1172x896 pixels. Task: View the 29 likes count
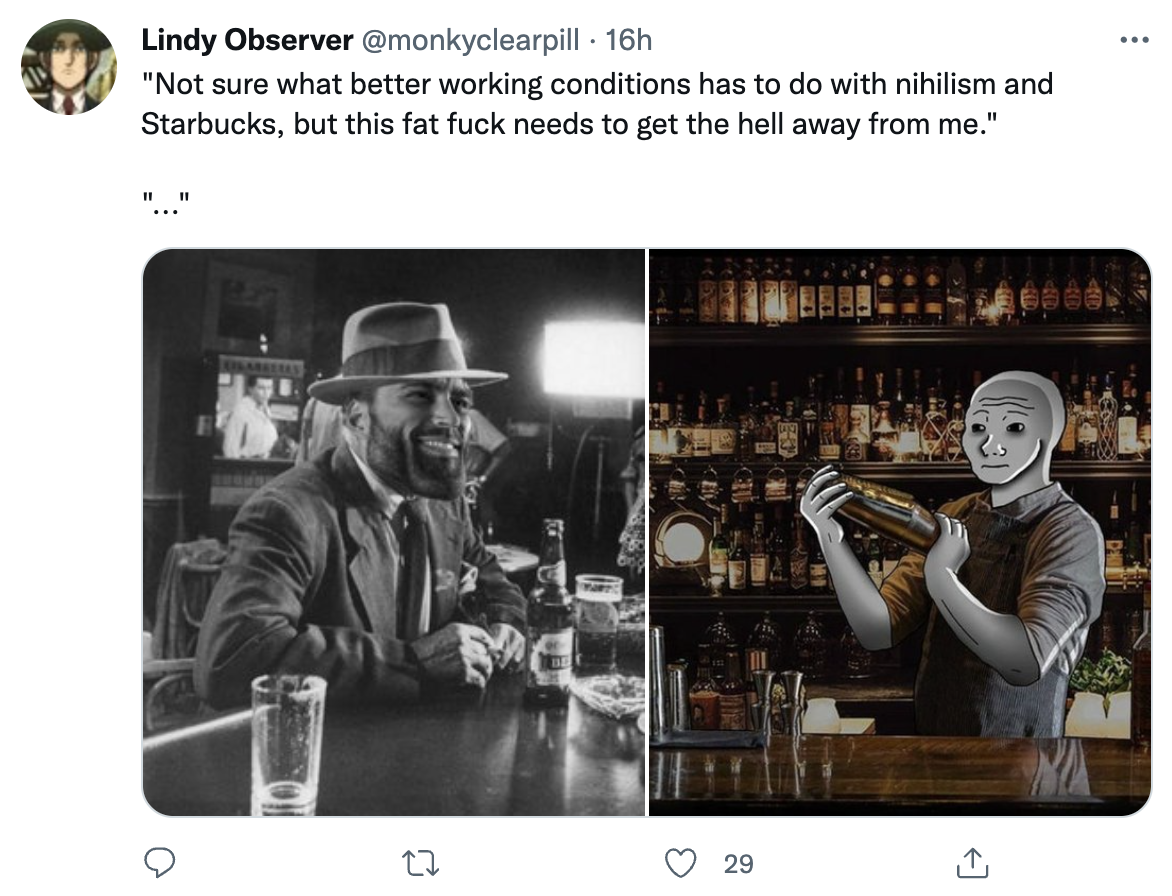click(x=738, y=864)
